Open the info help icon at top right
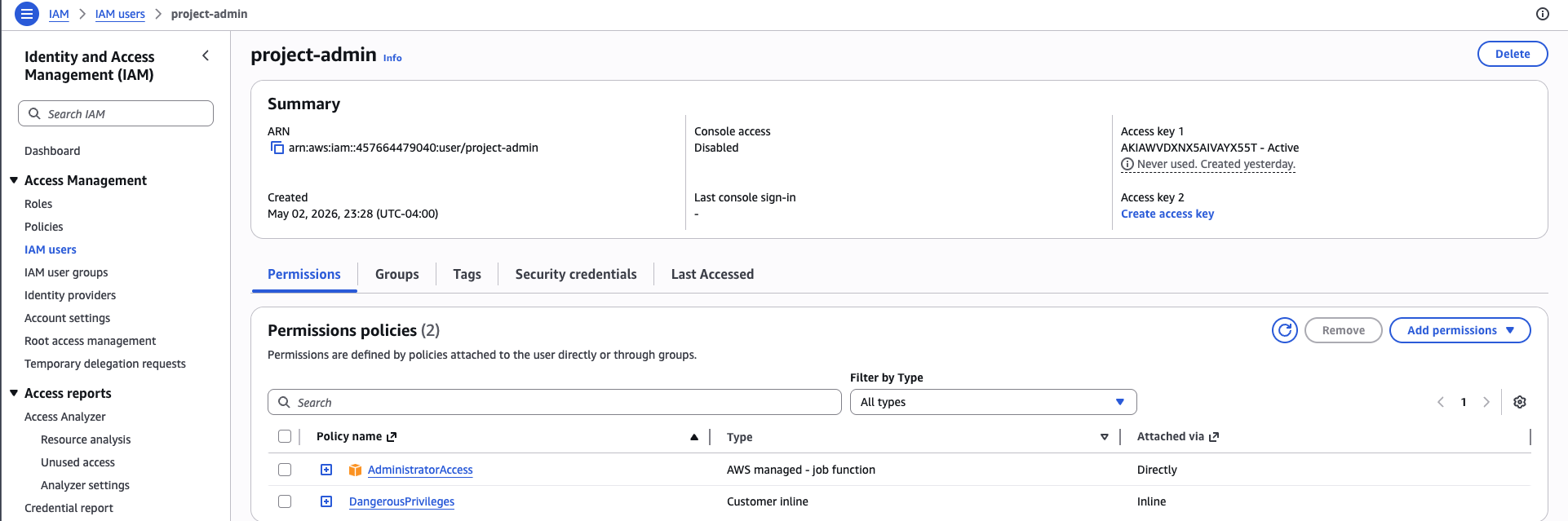The image size is (1568, 521). click(x=1542, y=14)
